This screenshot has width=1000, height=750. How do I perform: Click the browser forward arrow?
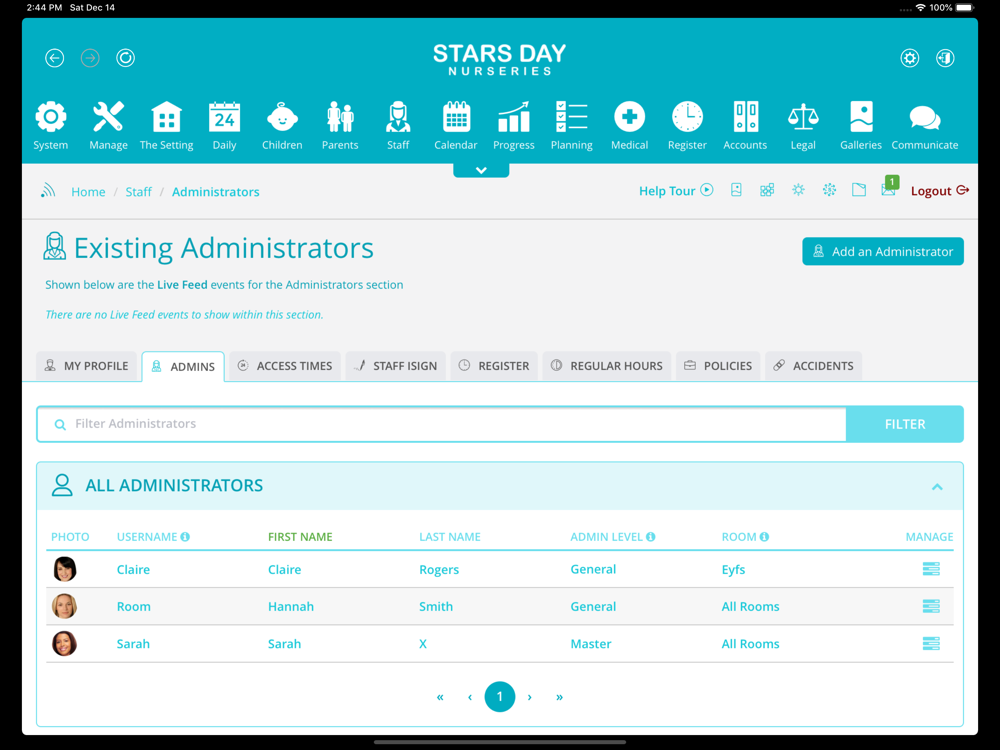click(x=90, y=58)
